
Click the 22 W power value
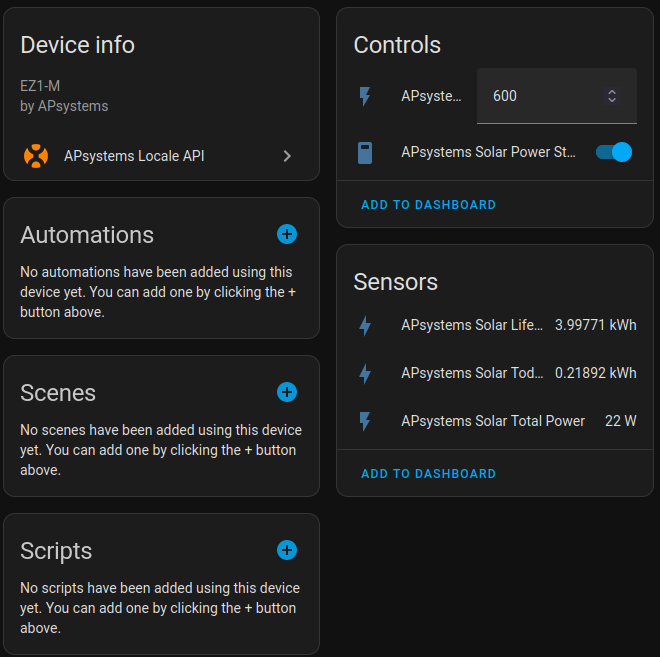pyautogui.click(x=621, y=421)
